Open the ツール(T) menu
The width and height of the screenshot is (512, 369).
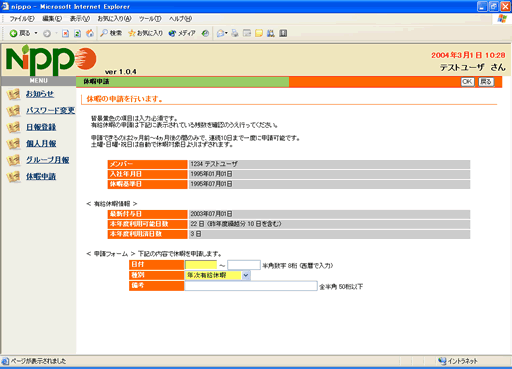(150, 19)
